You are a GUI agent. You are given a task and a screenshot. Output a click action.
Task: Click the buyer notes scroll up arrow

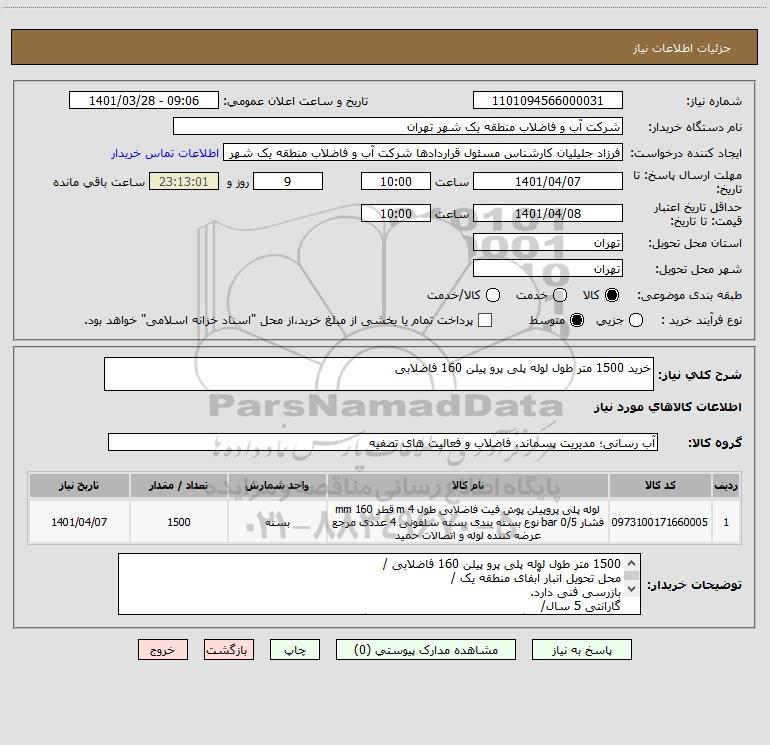coord(631,563)
